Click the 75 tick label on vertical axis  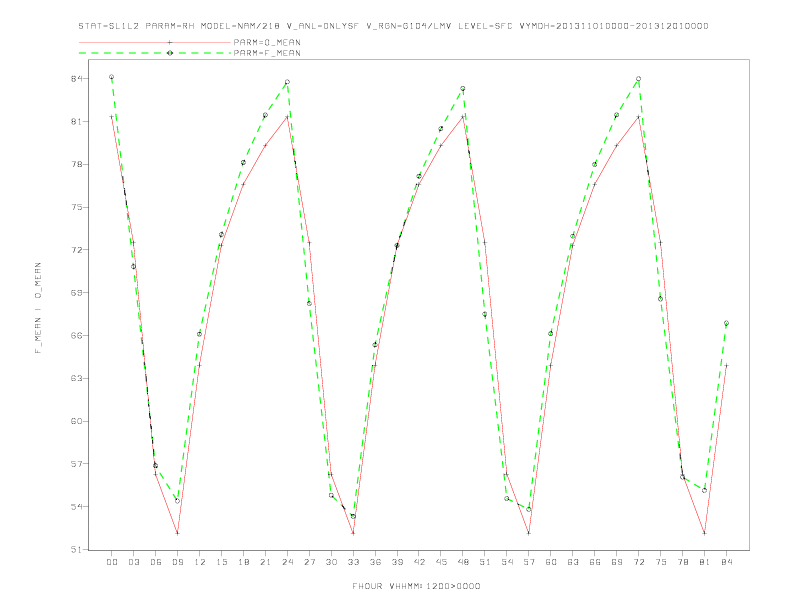pos(77,207)
